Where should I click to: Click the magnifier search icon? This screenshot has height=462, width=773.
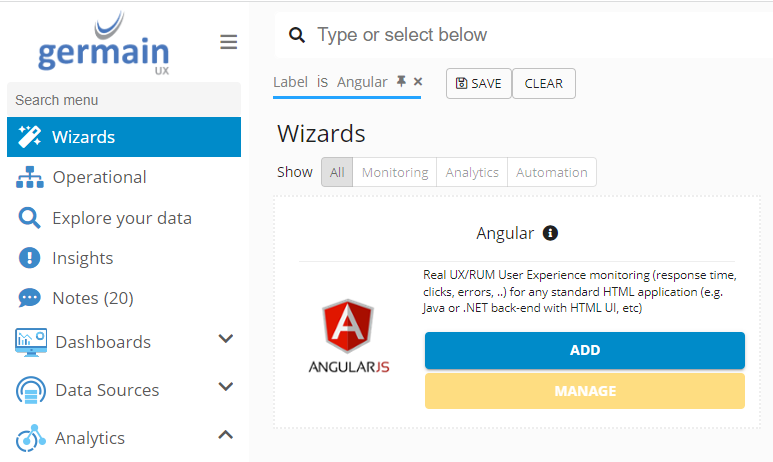296,35
